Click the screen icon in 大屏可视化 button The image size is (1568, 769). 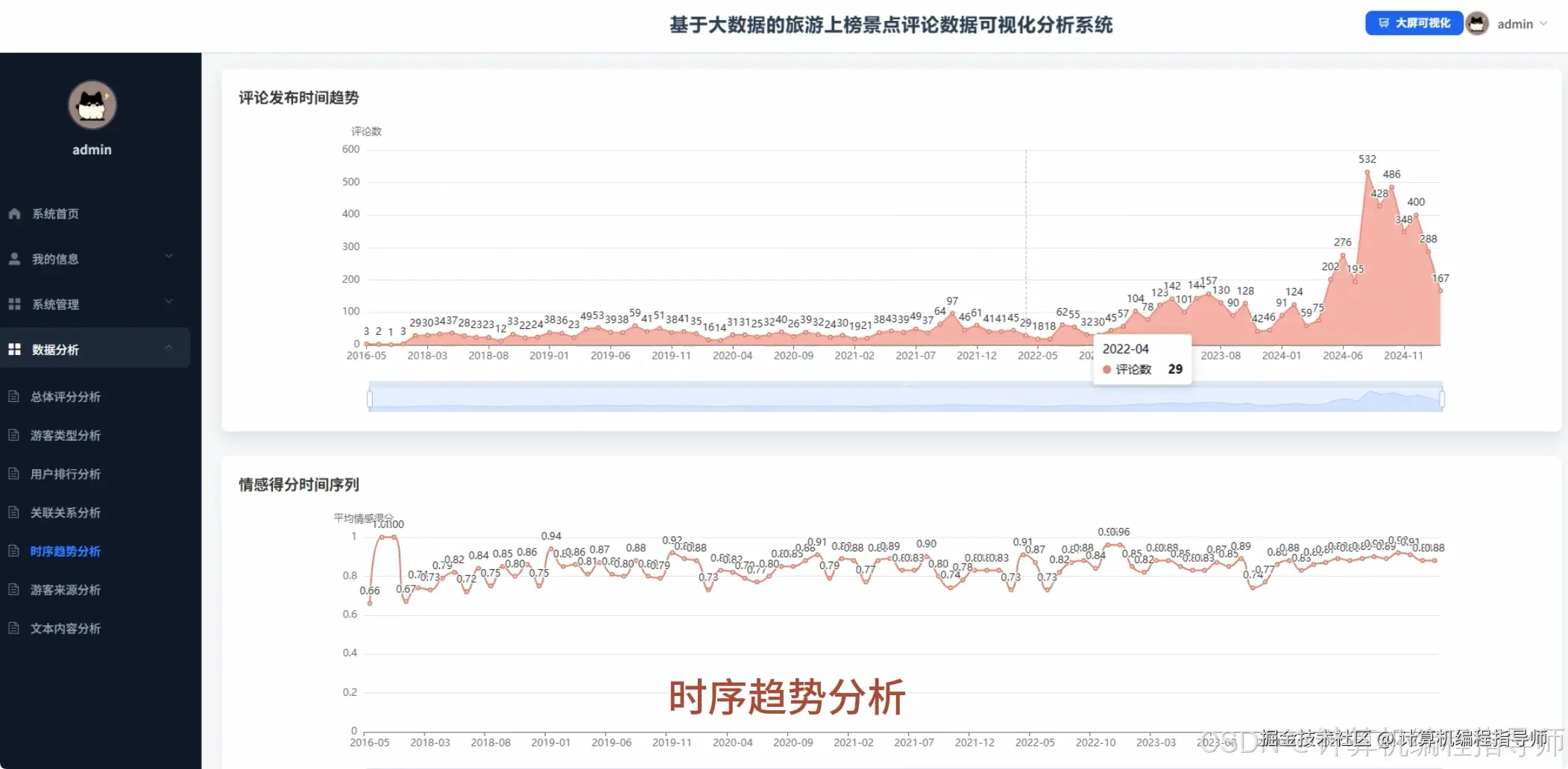click(x=1384, y=23)
